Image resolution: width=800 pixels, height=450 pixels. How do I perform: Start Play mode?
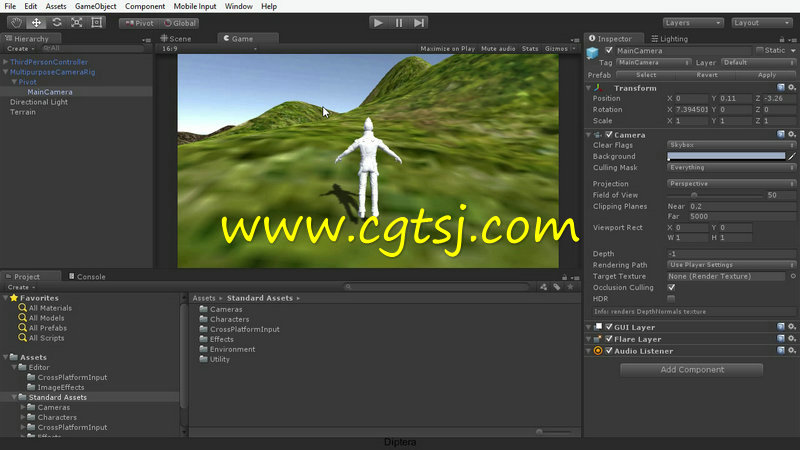pyautogui.click(x=378, y=22)
